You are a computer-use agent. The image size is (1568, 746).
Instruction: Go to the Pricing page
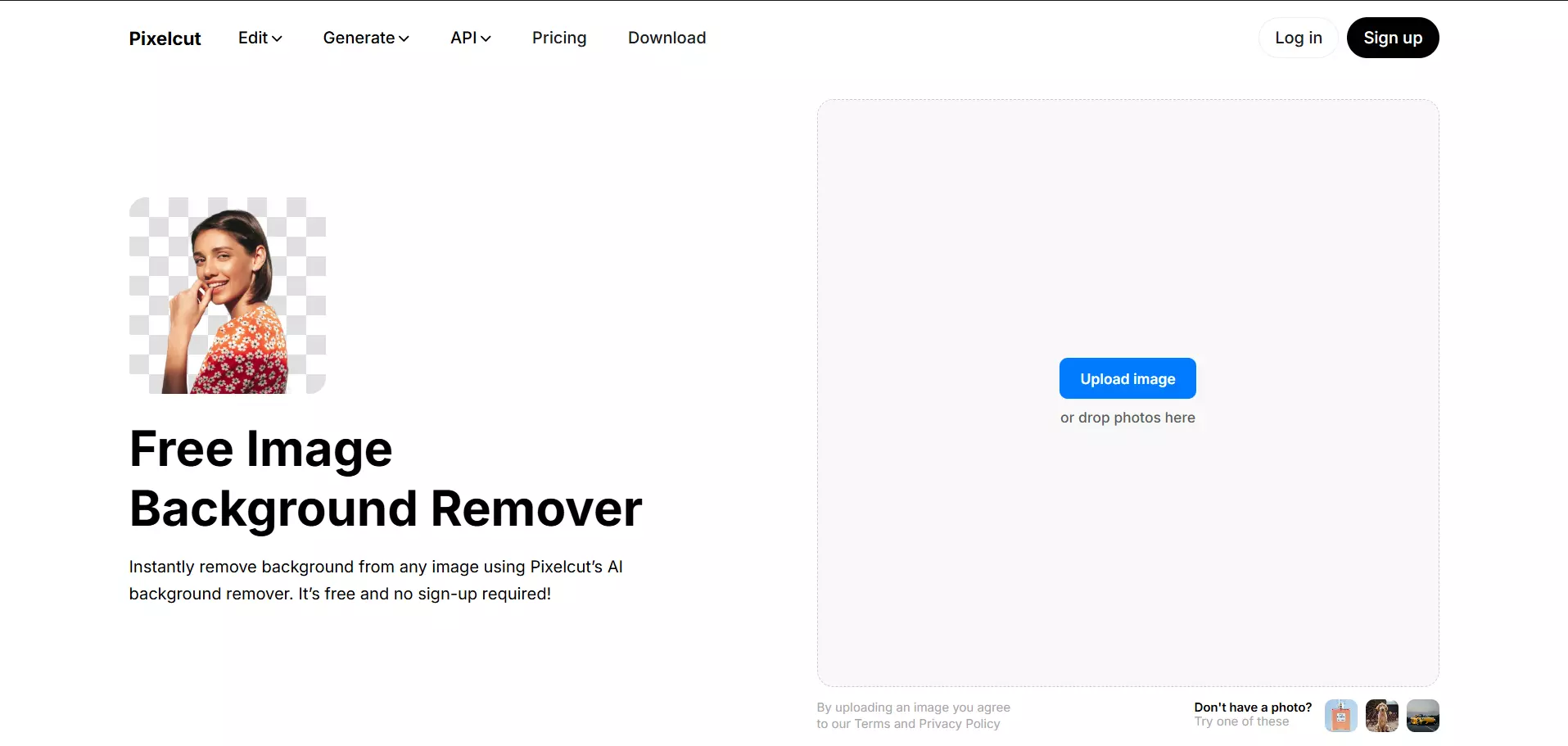558,38
